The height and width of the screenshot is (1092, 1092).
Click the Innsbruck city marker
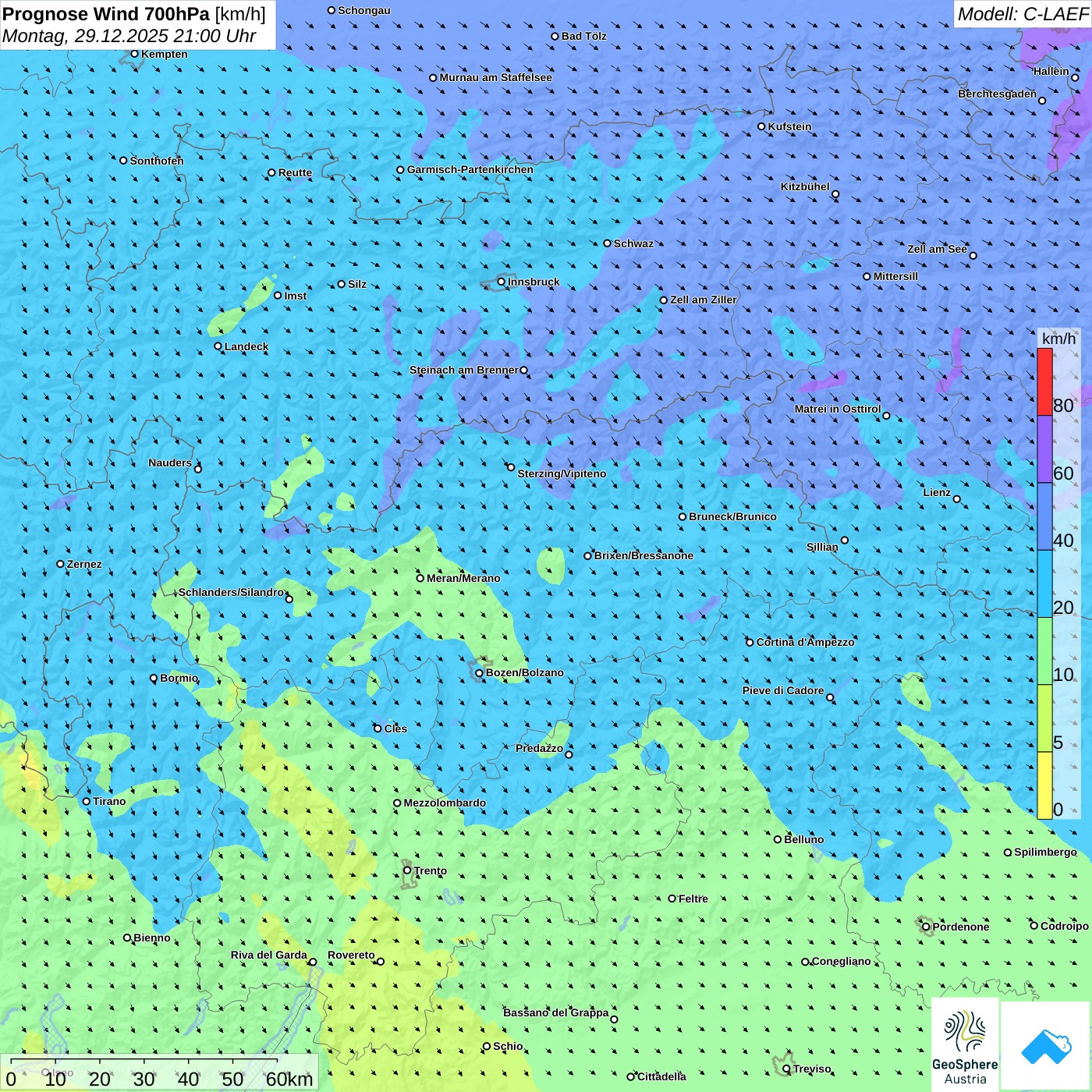[502, 282]
